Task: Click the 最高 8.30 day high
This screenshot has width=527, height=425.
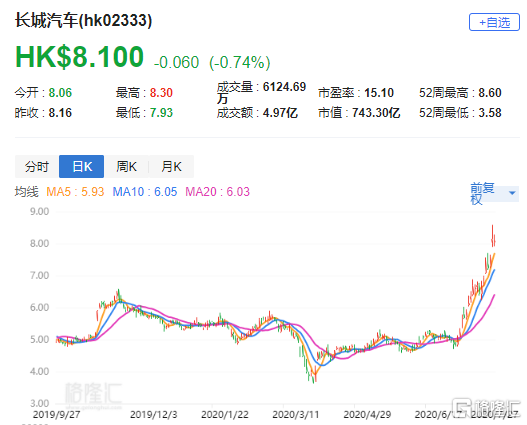Action: tap(144, 93)
